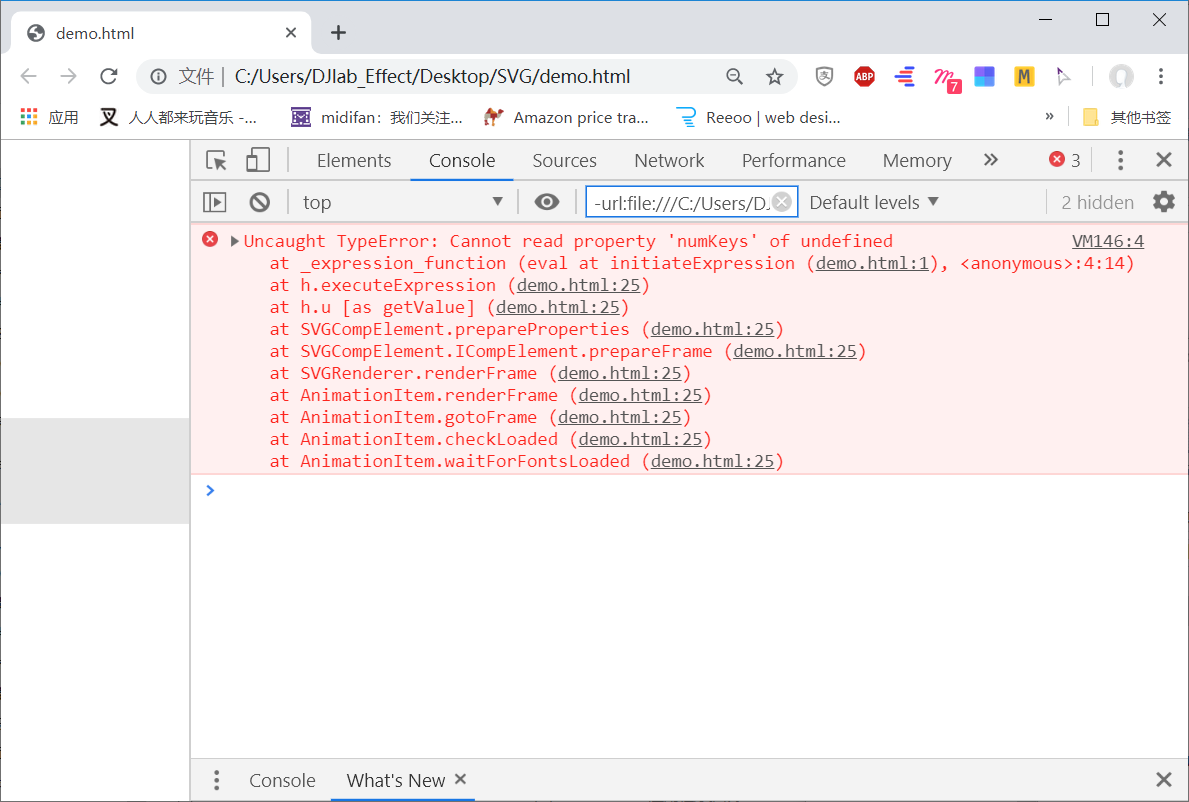The image size is (1189, 802).
Task: Select the inspect element picker icon
Action: pyautogui.click(x=216, y=160)
